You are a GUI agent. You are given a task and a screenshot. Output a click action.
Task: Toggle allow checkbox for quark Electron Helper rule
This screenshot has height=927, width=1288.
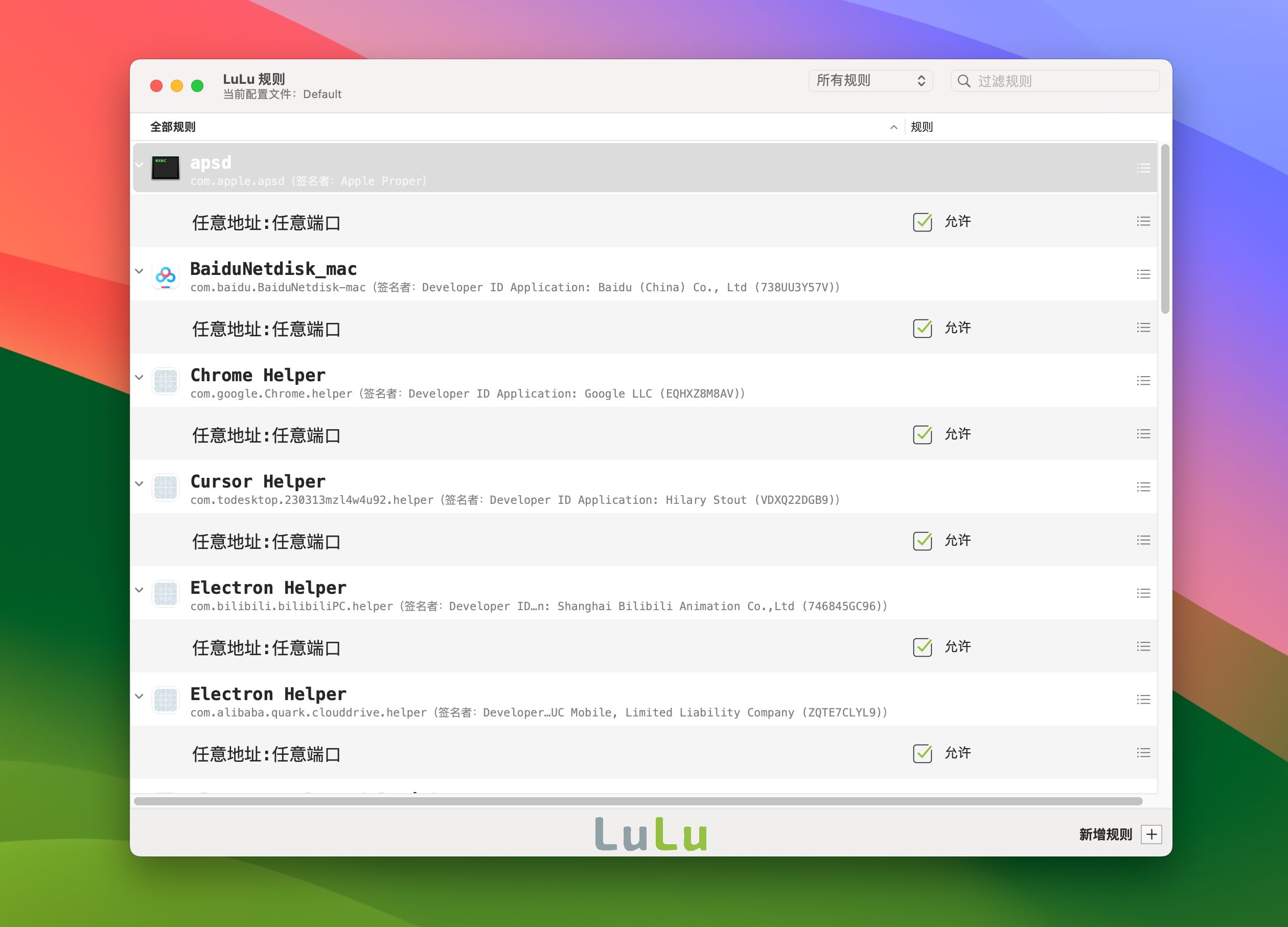(922, 753)
